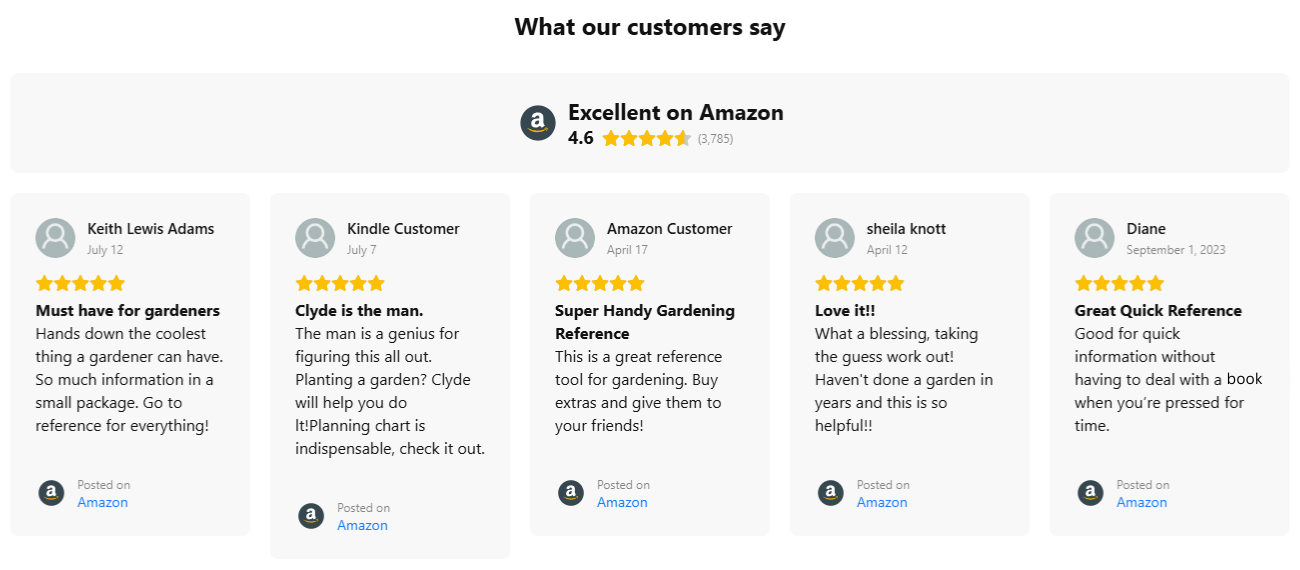The image size is (1300, 570).
Task: Visit Amazon link in sheila knott's review
Action: 882,502
